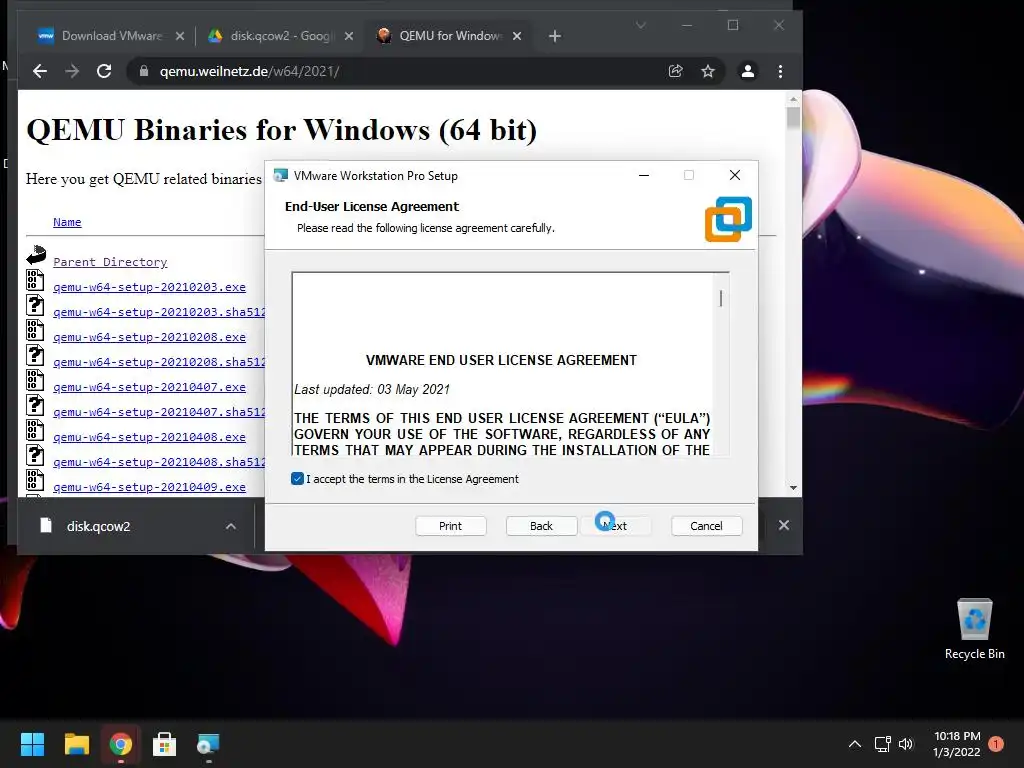This screenshot has height=768, width=1024.
Task: Open a new Chrome tab with plus button
Action: [554, 36]
